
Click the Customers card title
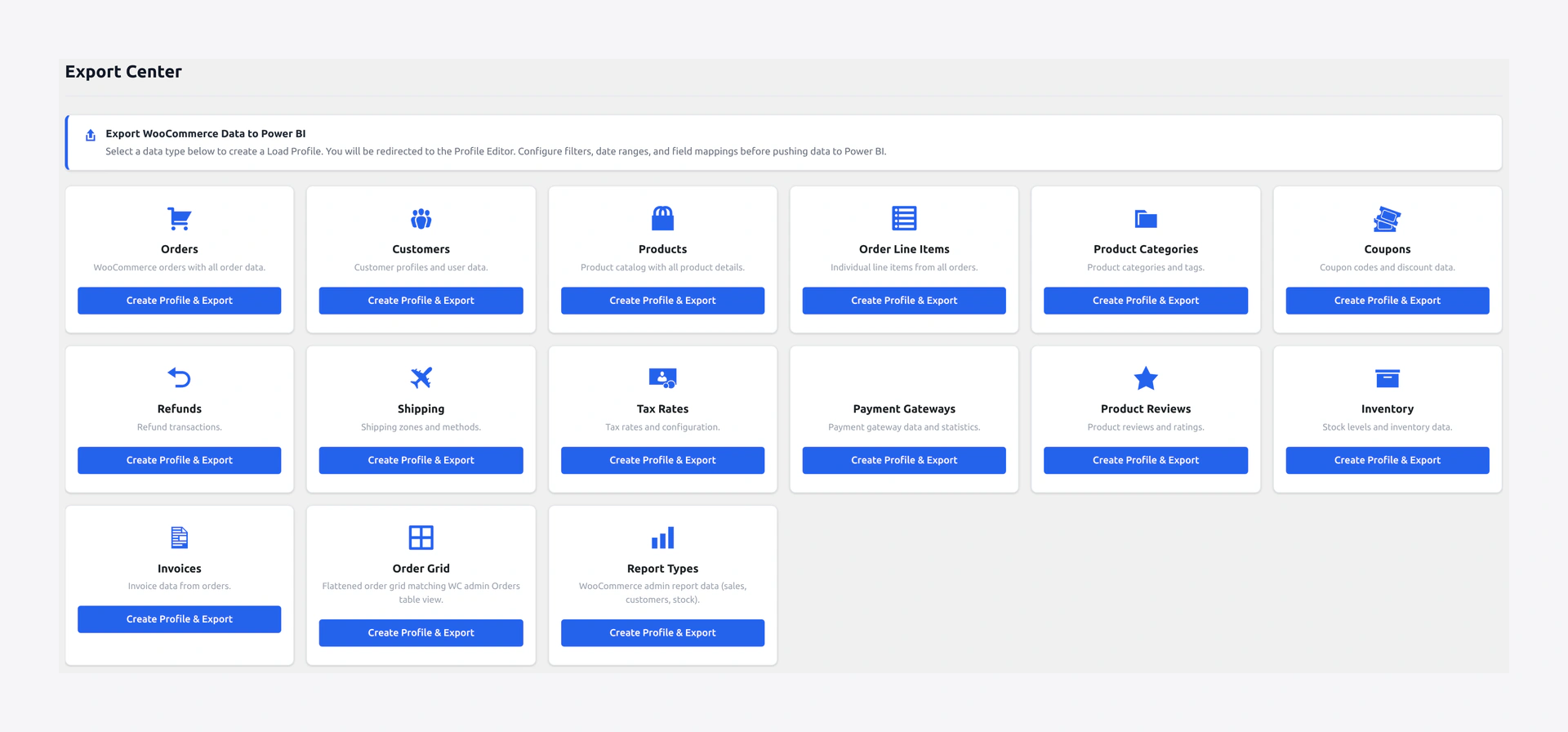coord(421,249)
